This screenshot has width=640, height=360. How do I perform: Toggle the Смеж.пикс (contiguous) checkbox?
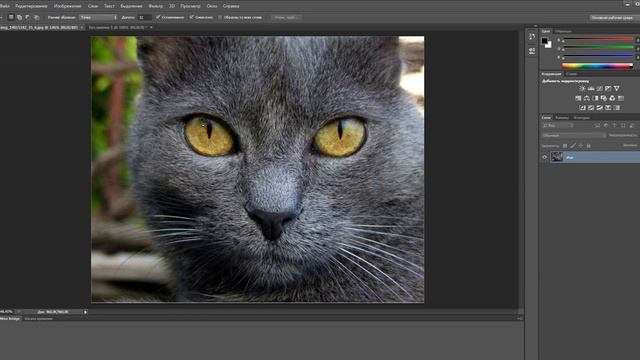click(x=191, y=17)
